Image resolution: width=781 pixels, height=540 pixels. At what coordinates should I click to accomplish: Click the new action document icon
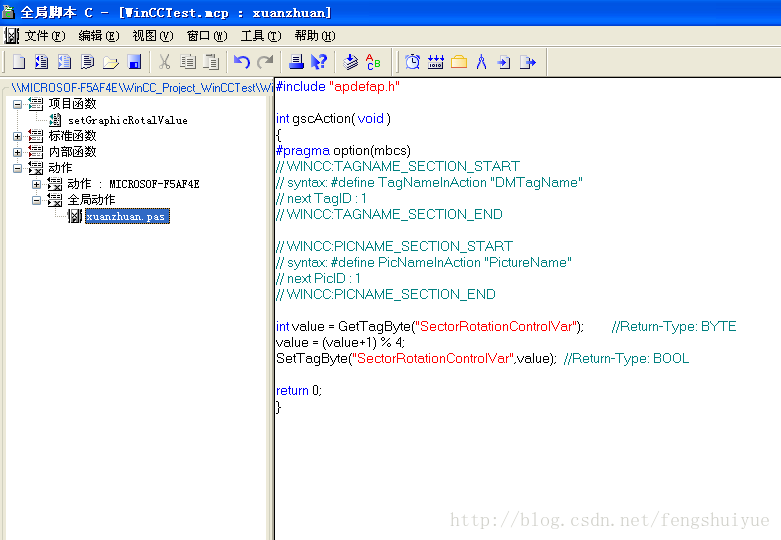[87, 62]
